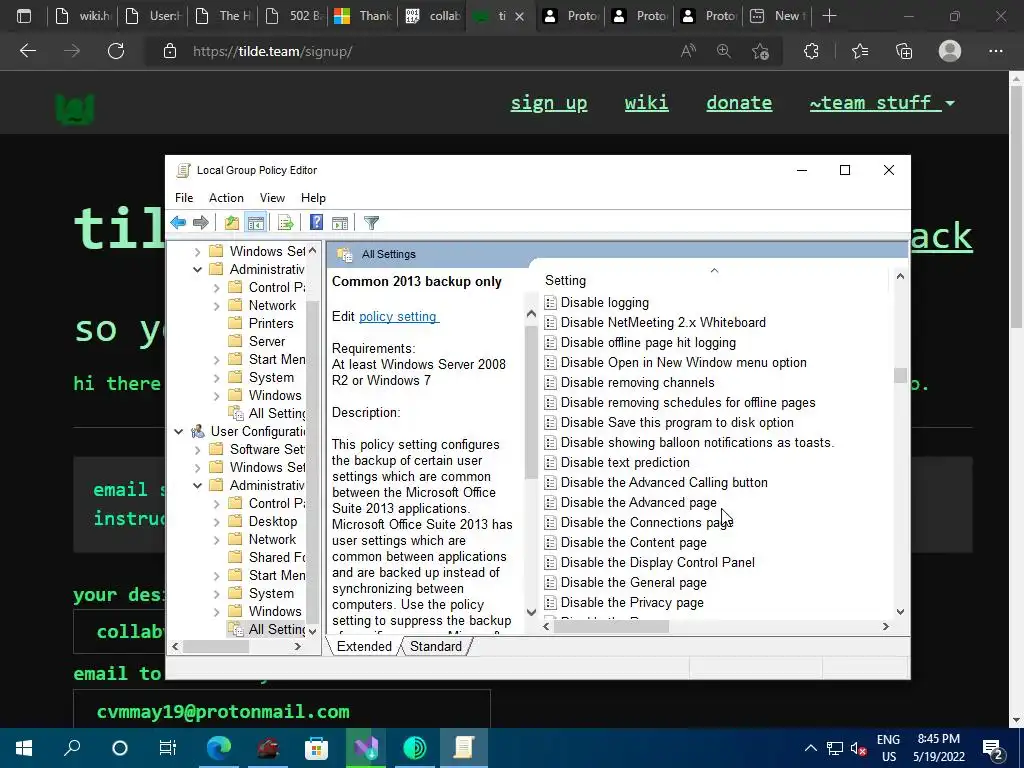Click the Read aloud icon in address bar

tap(688, 51)
